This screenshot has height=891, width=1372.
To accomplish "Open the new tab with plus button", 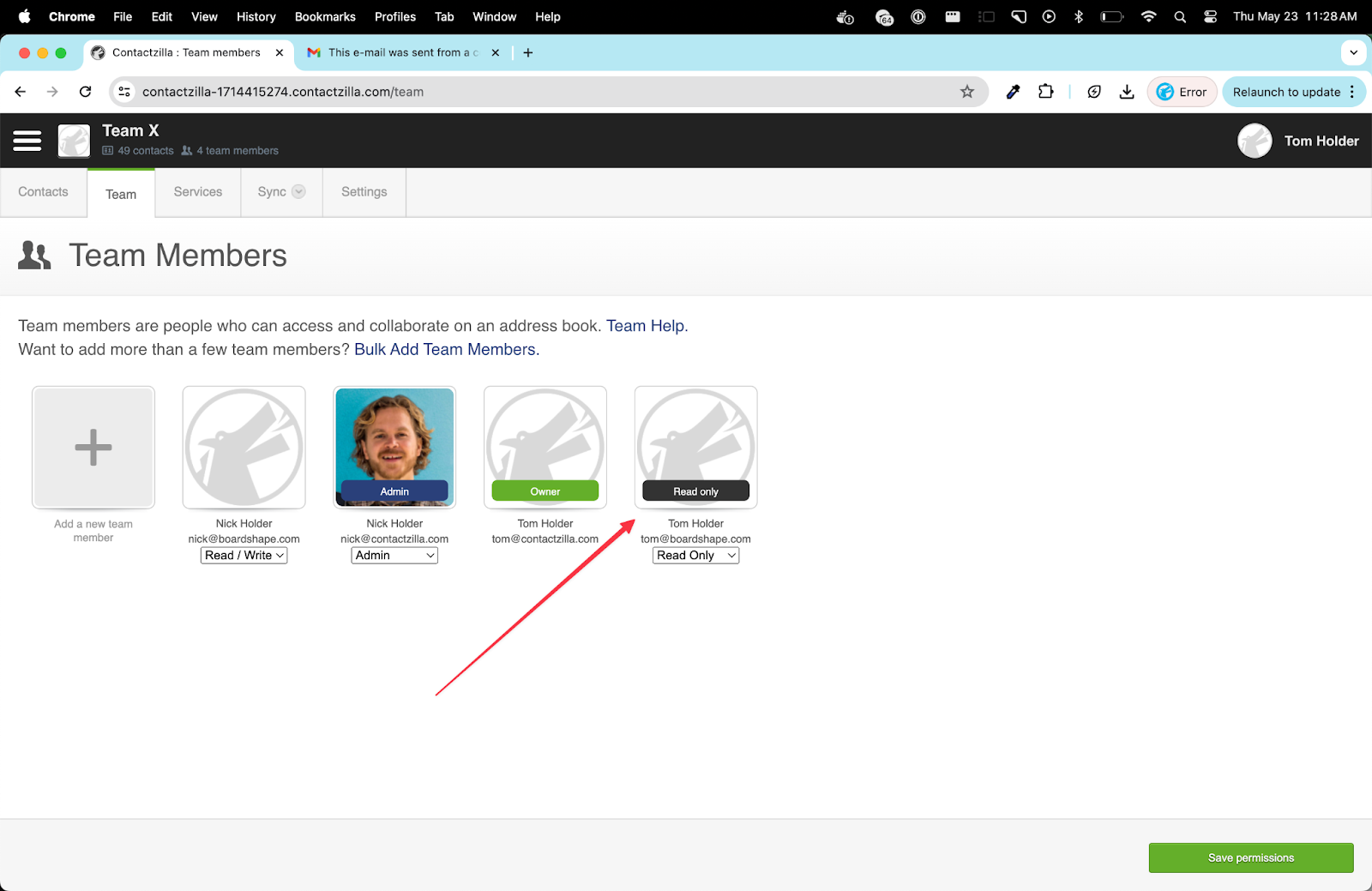I will 528,52.
